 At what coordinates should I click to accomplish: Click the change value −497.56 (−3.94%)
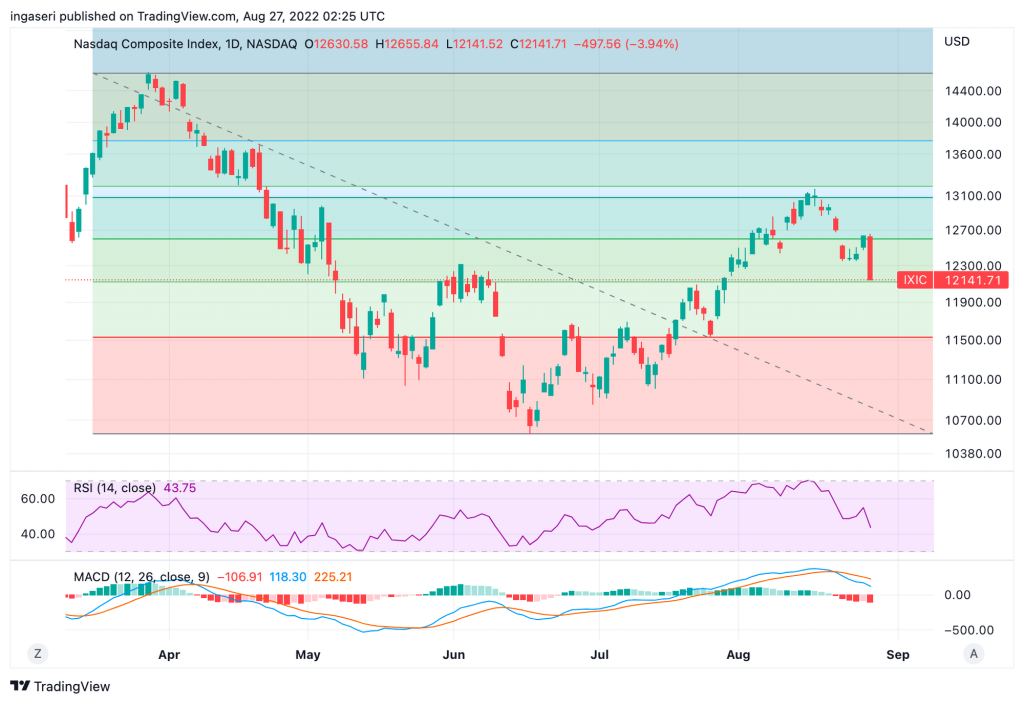(x=626, y=44)
